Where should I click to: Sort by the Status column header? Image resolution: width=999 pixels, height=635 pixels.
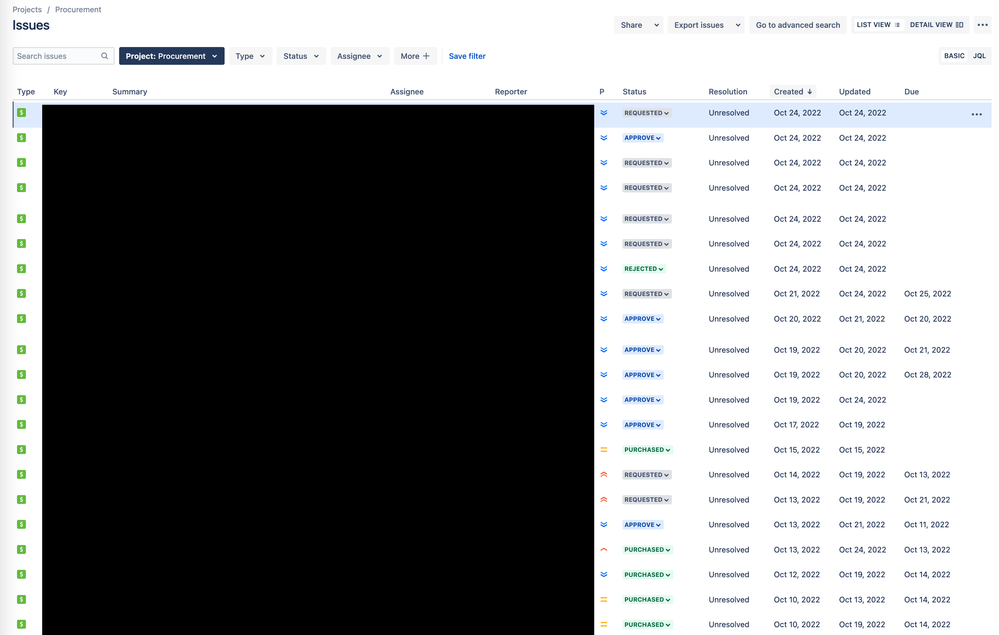point(634,92)
